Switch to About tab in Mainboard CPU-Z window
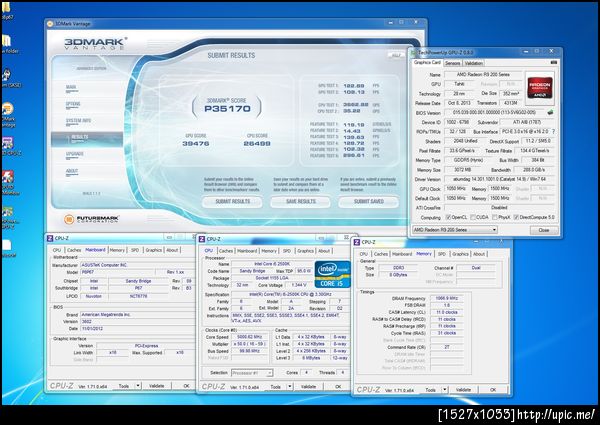 172,250
